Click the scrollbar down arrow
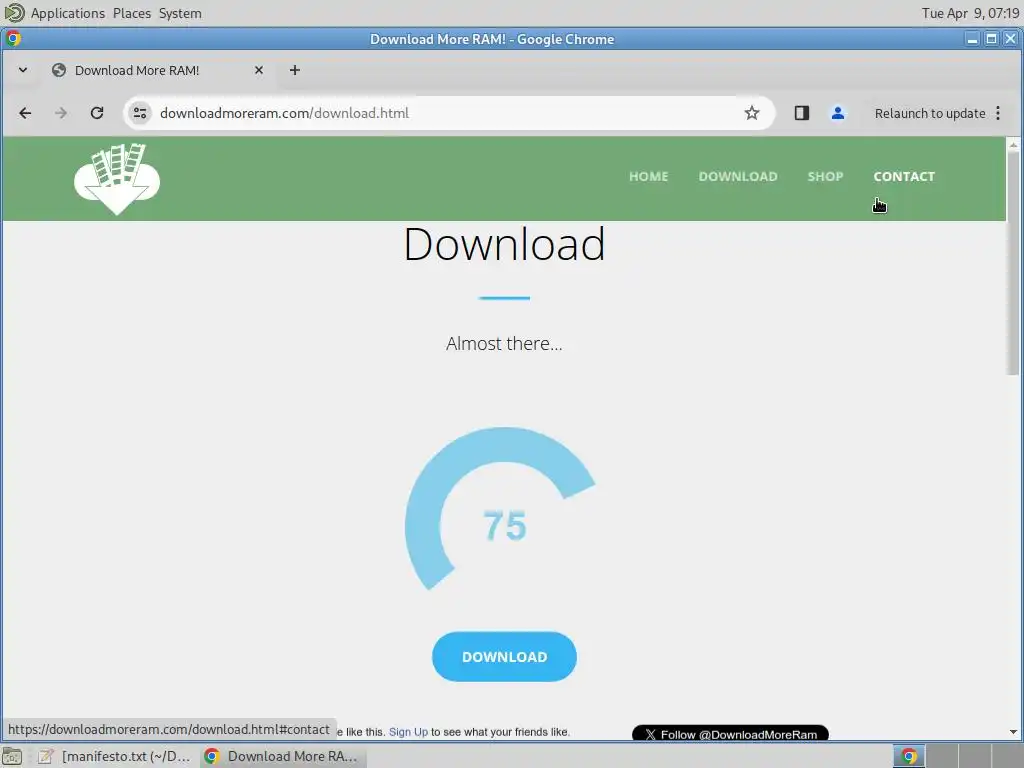Viewport: 1024px width, 768px height. coord(1013,732)
